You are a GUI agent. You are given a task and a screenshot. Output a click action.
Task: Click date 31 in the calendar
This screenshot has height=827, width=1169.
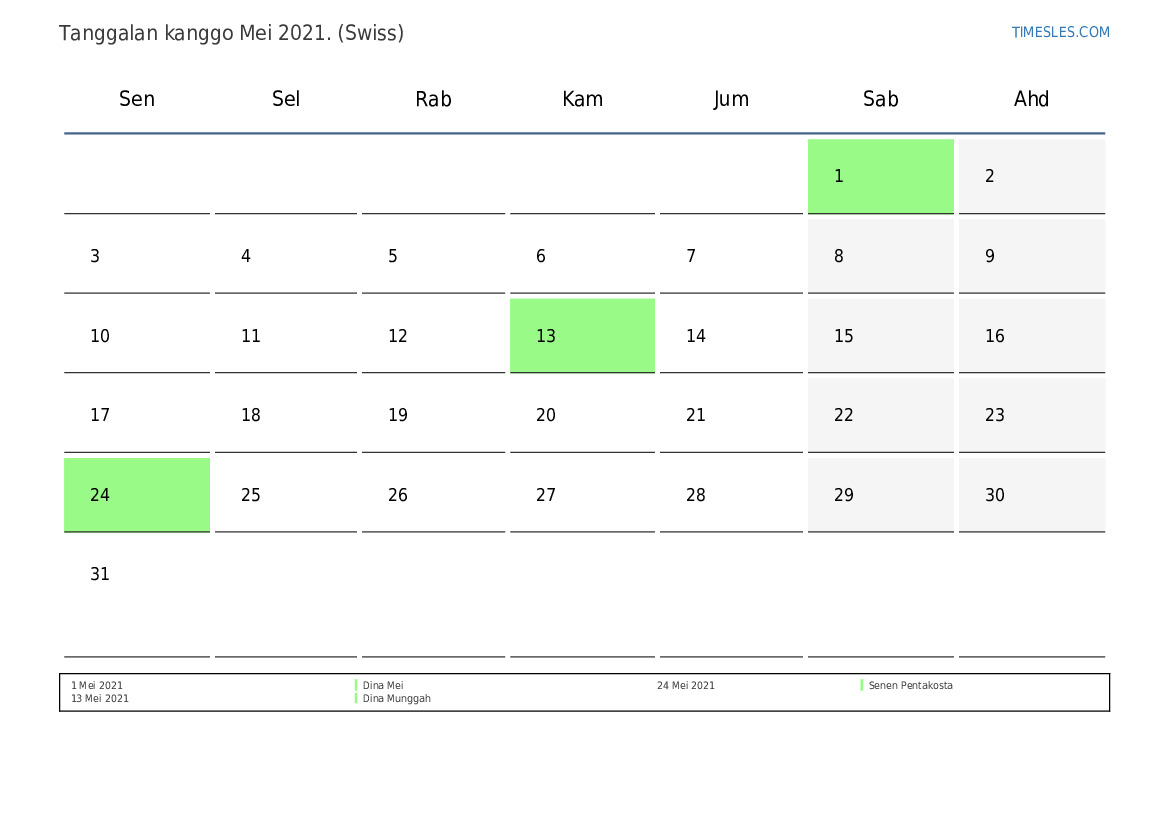click(x=100, y=574)
